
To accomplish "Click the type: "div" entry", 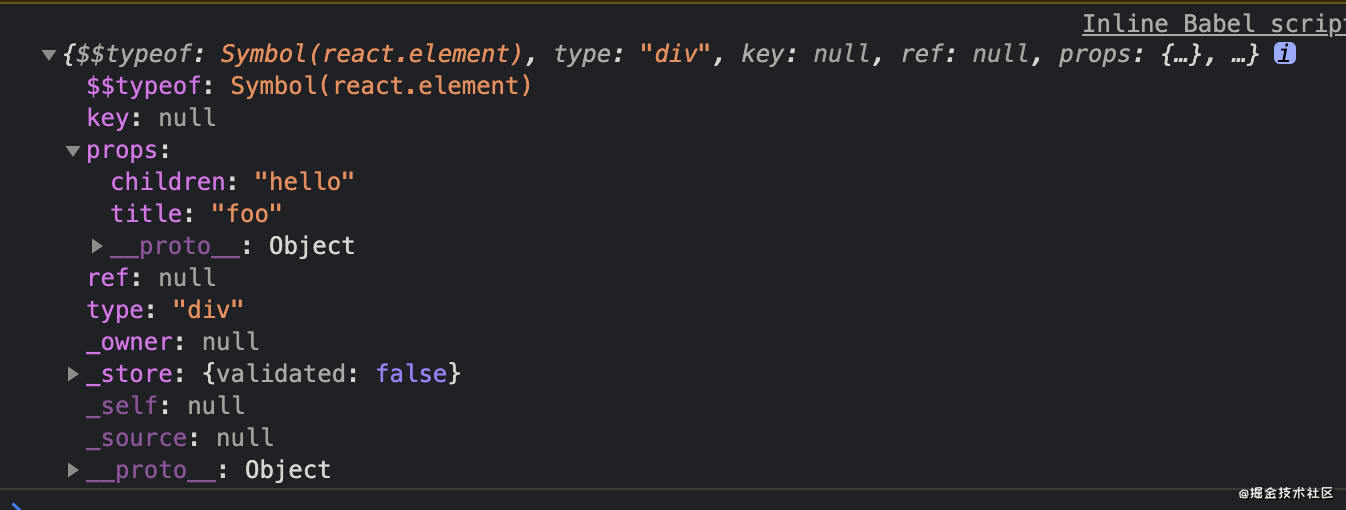I will (x=165, y=310).
